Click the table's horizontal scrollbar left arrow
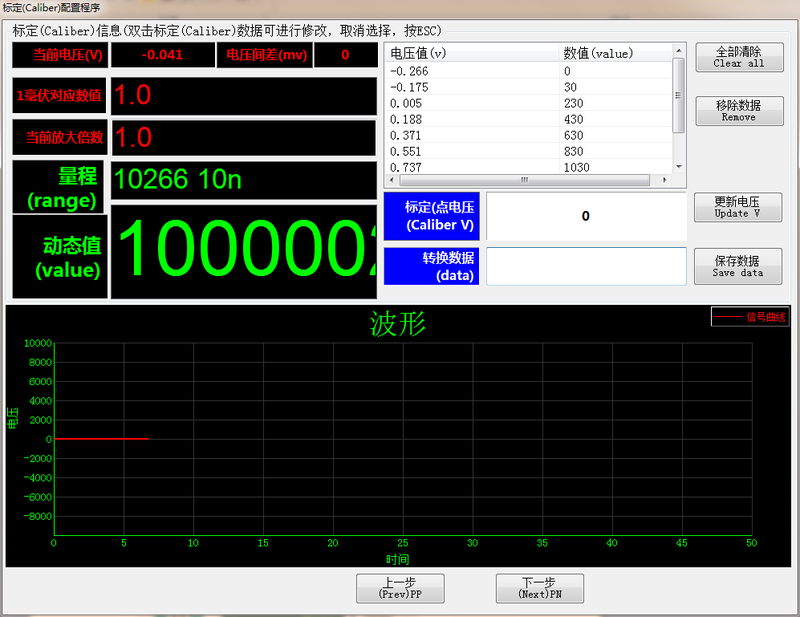Screen dimensions: 800x617 (391, 181)
